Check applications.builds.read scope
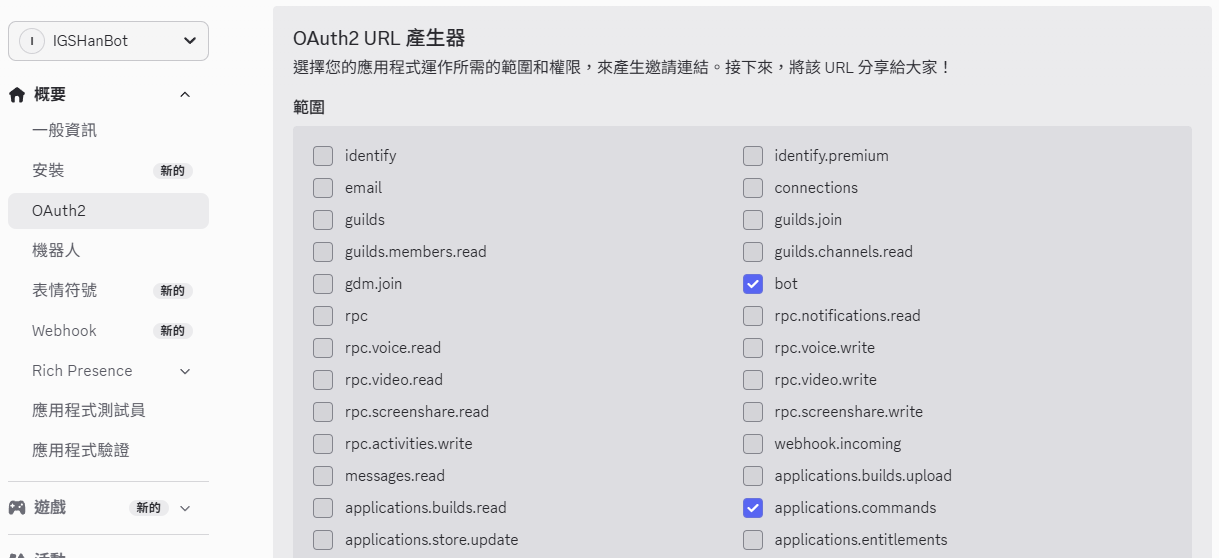The image size is (1219, 558). [x=323, y=508]
